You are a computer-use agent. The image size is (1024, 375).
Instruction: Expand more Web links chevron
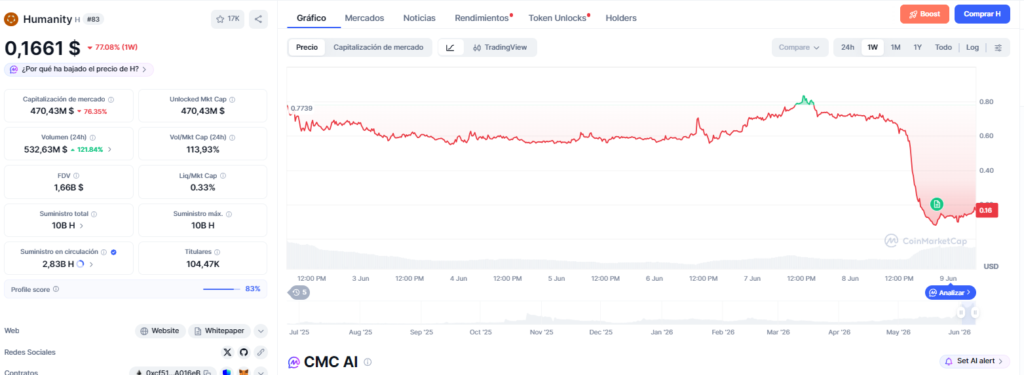pyautogui.click(x=261, y=331)
